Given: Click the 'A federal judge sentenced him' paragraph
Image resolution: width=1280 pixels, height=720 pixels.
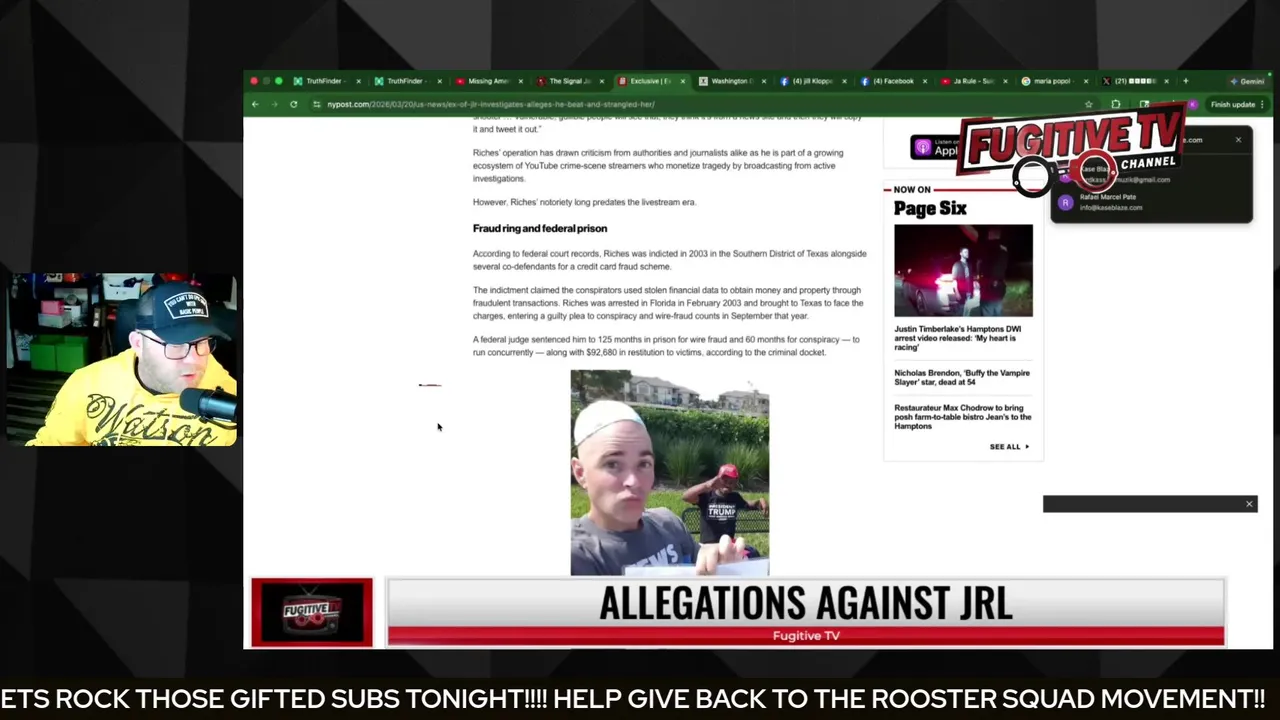Looking at the screenshot, I should click(x=666, y=346).
